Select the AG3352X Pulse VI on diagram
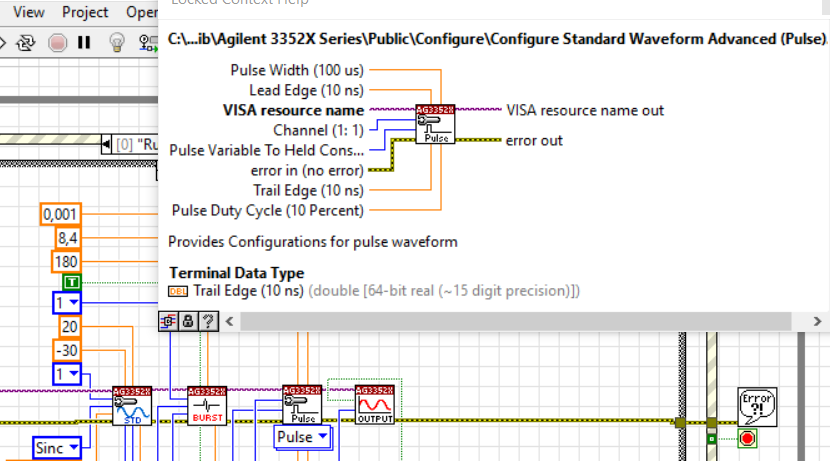 coord(302,404)
